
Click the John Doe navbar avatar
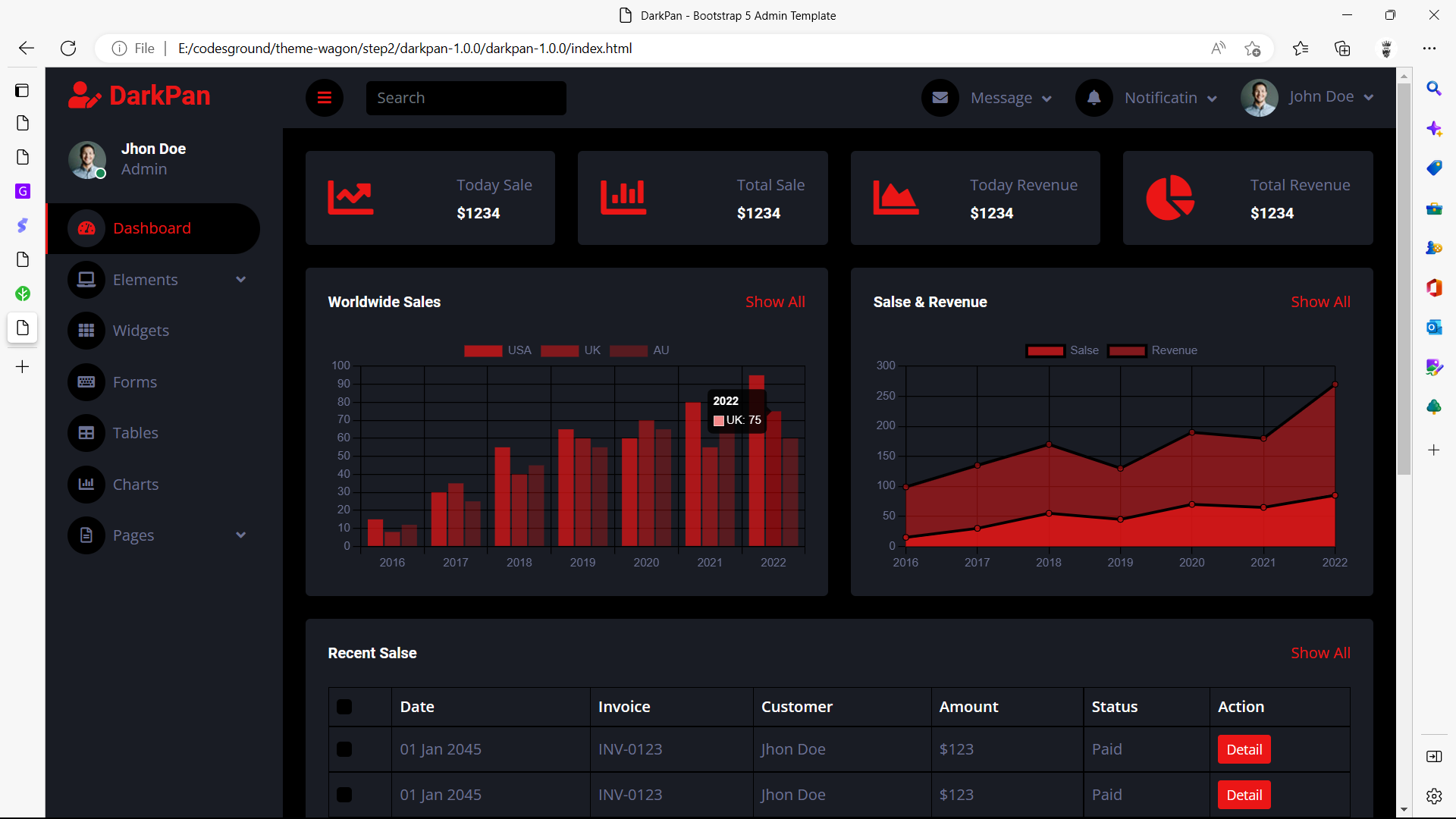1260,98
